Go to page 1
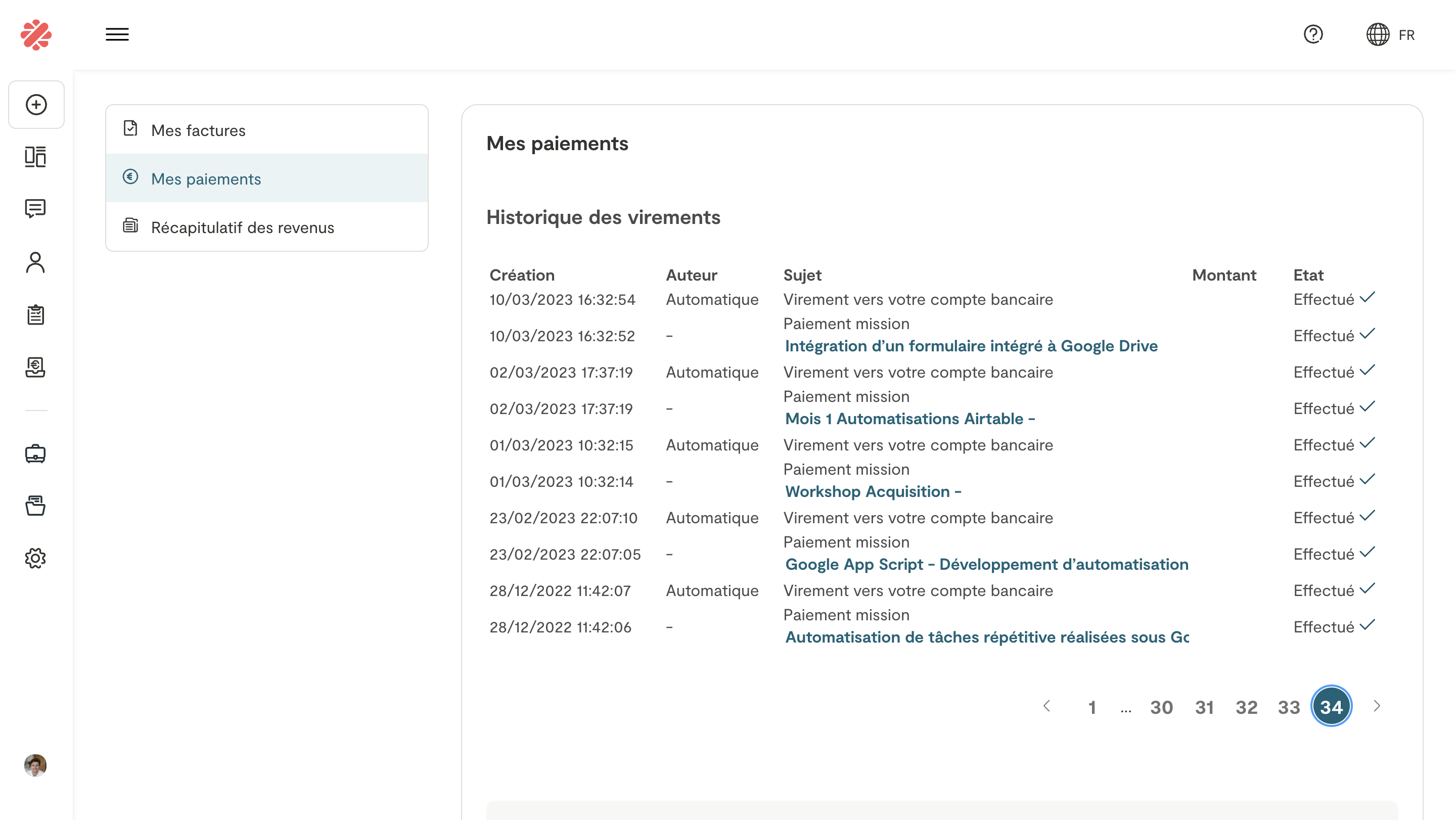 pyautogui.click(x=1092, y=708)
